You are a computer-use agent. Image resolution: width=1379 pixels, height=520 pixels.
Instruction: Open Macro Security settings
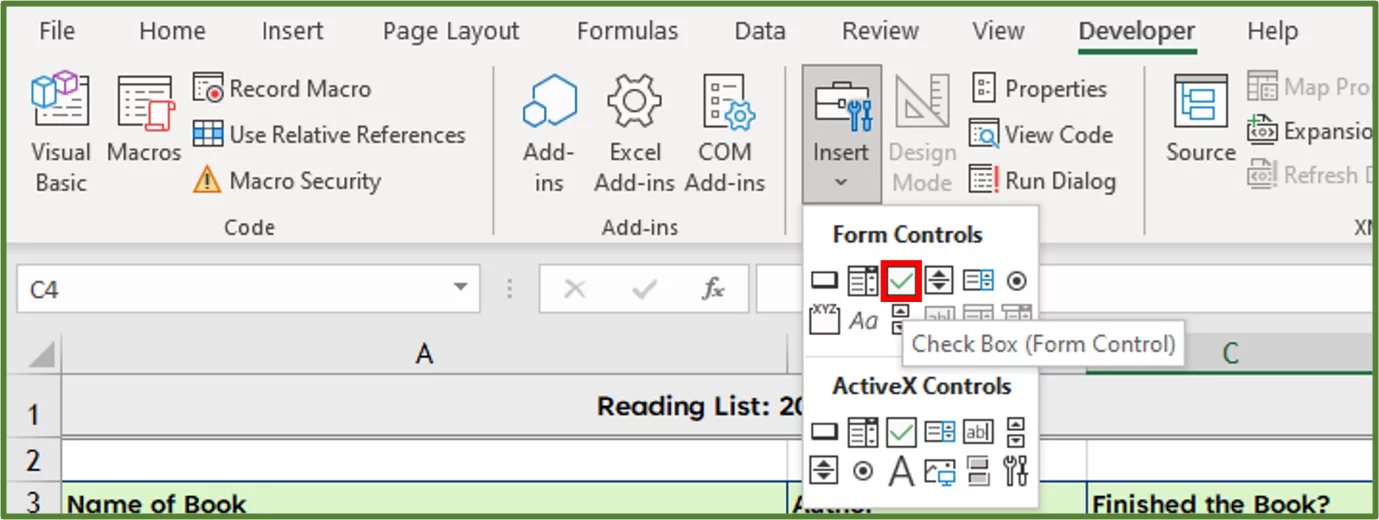[x=287, y=181]
